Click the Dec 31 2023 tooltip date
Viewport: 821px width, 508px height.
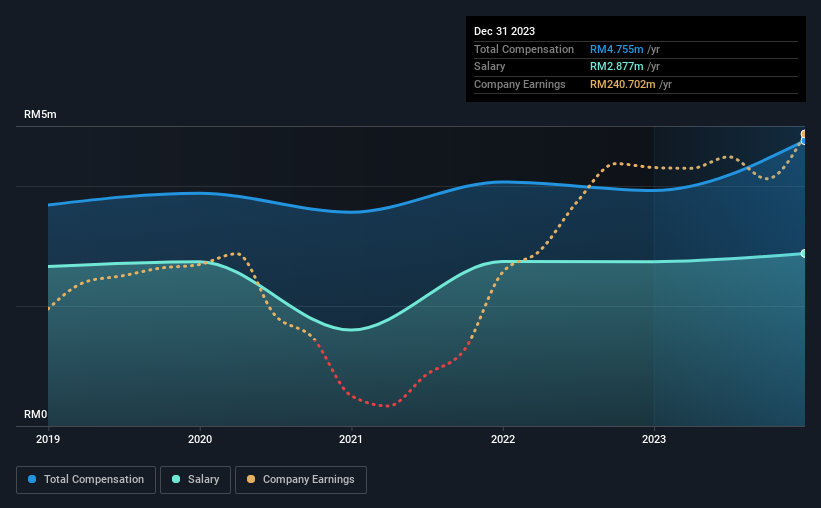point(504,31)
